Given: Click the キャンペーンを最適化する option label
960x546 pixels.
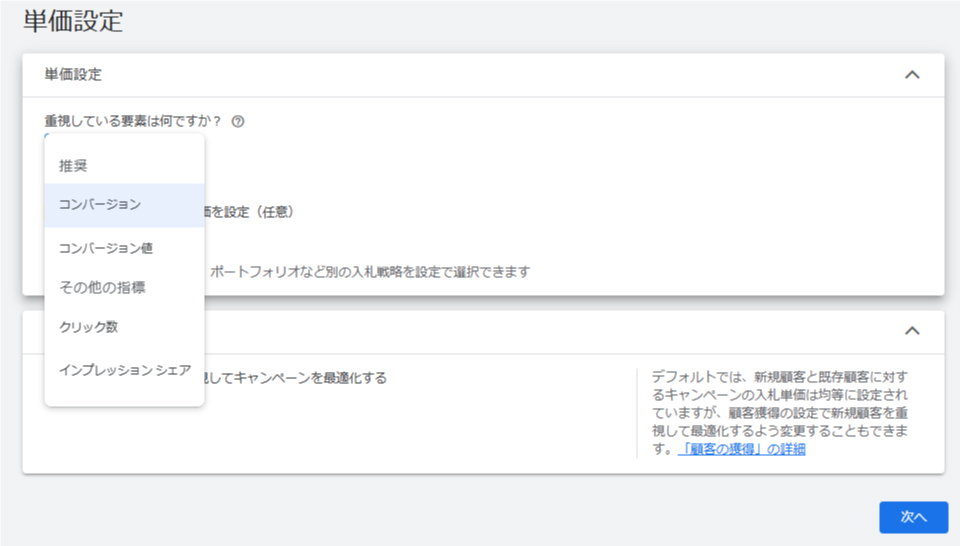Looking at the screenshot, I should coord(300,378).
